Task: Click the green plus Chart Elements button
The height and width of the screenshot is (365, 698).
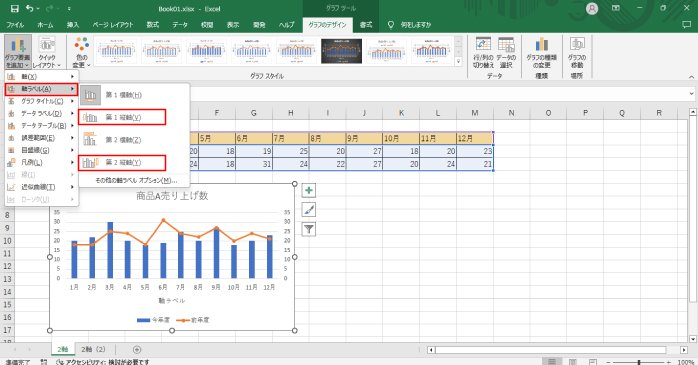Action: 308,191
